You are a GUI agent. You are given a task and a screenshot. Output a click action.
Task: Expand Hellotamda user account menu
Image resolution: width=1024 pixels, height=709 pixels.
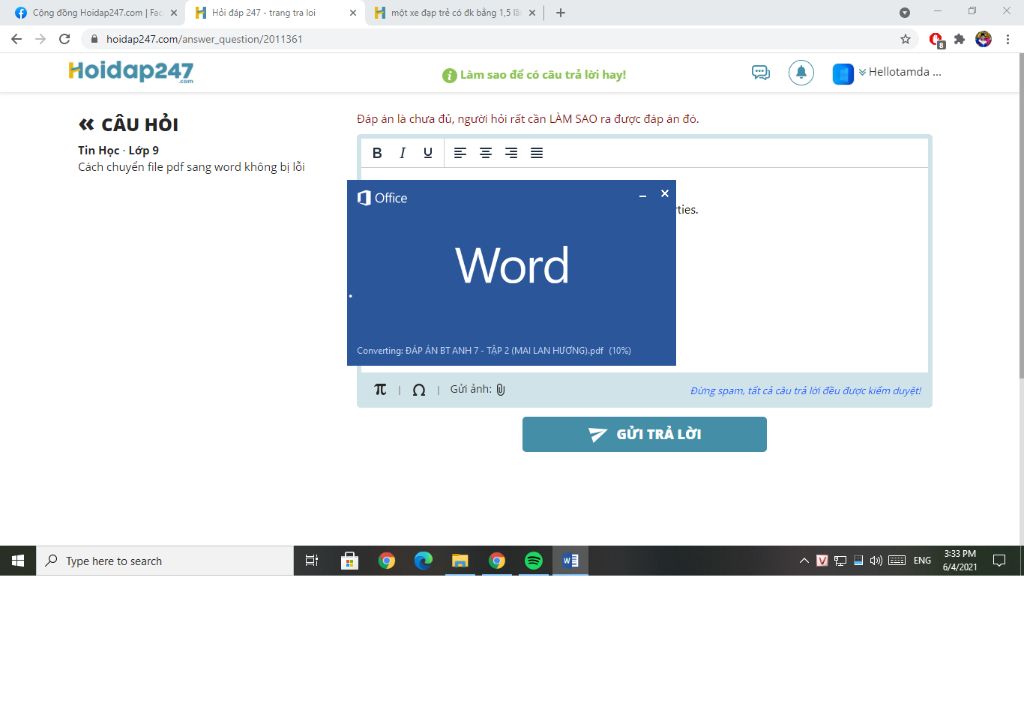click(900, 72)
